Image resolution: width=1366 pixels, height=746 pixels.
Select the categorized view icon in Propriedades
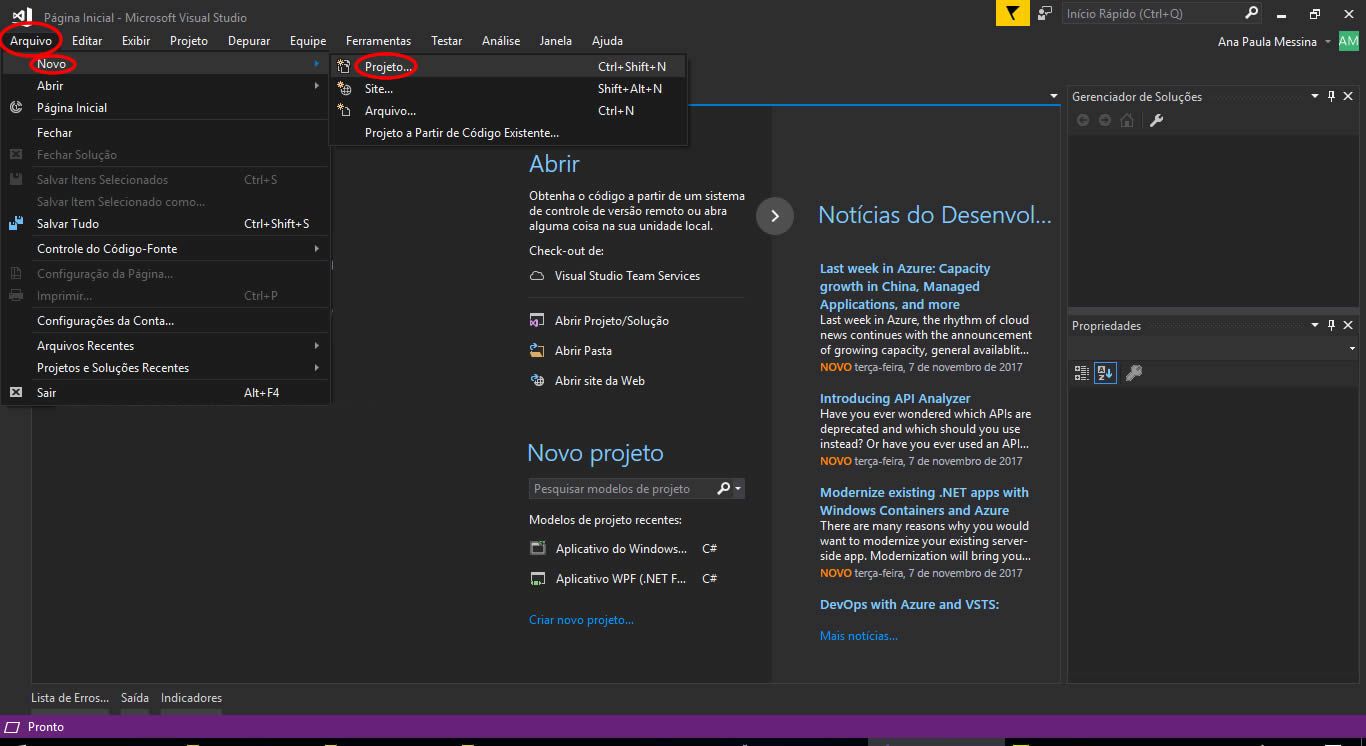[x=1082, y=373]
